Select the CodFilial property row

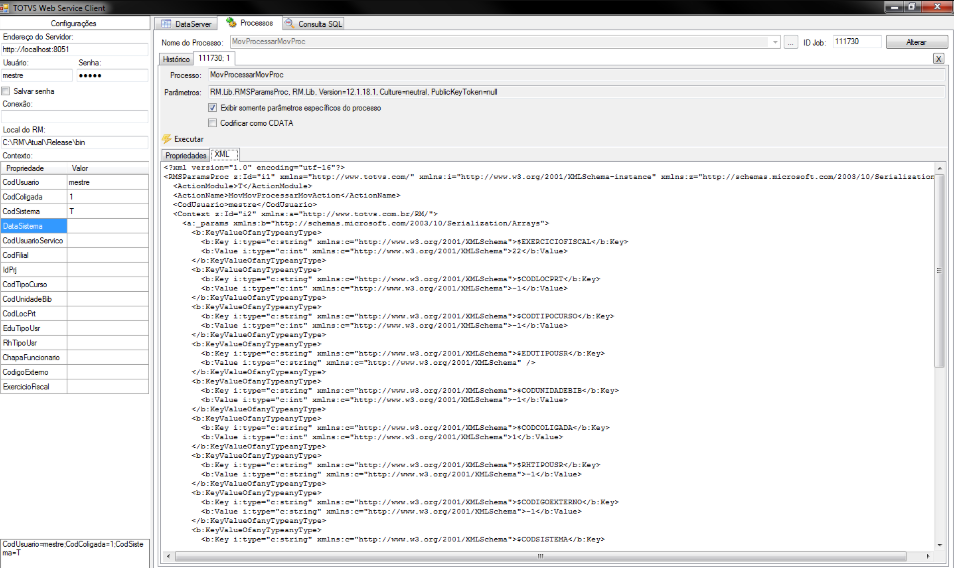coord(74,255)
